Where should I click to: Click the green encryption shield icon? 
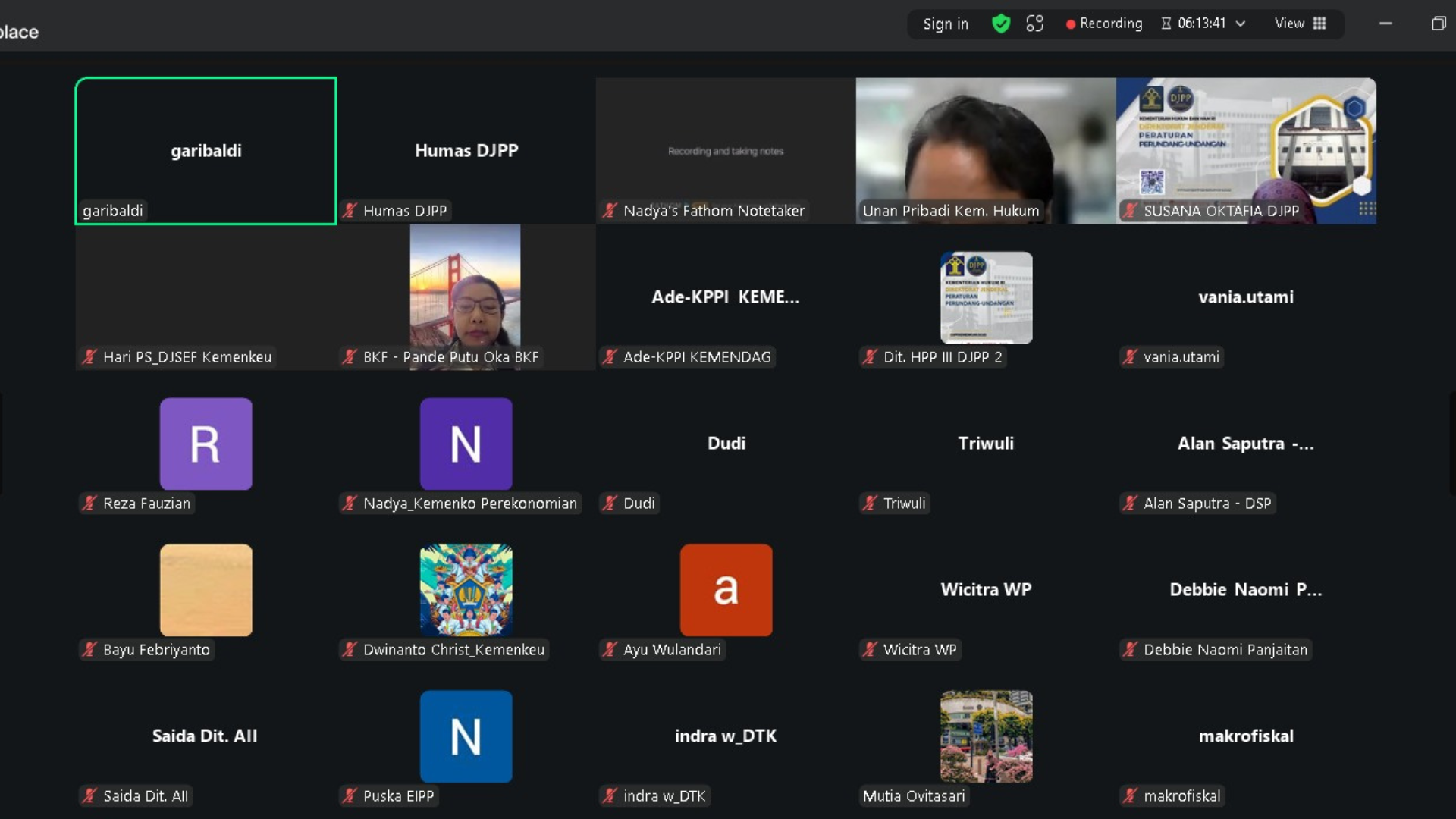click(x=1001, y=24)
